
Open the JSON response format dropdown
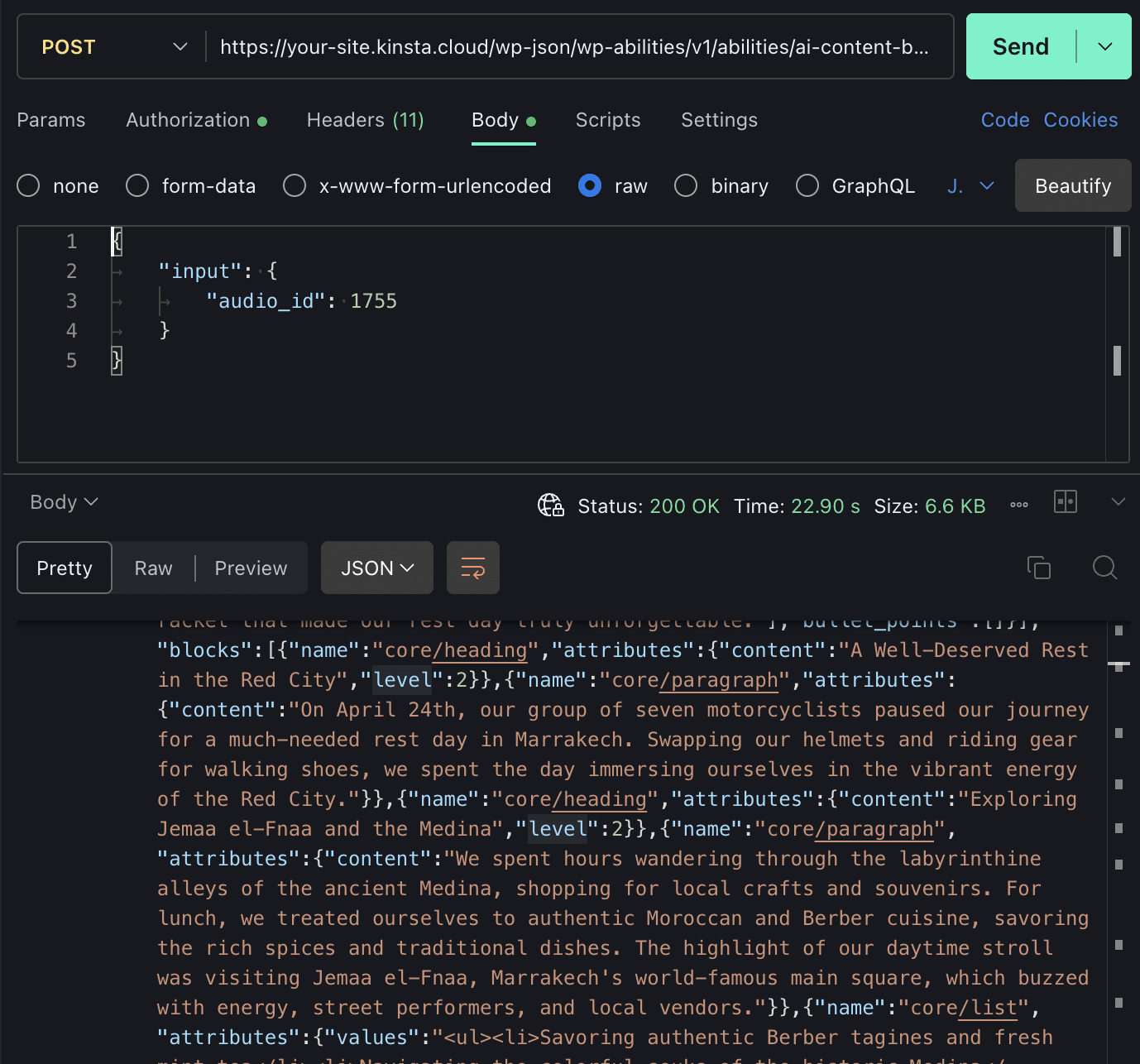(x=377, y=568)
